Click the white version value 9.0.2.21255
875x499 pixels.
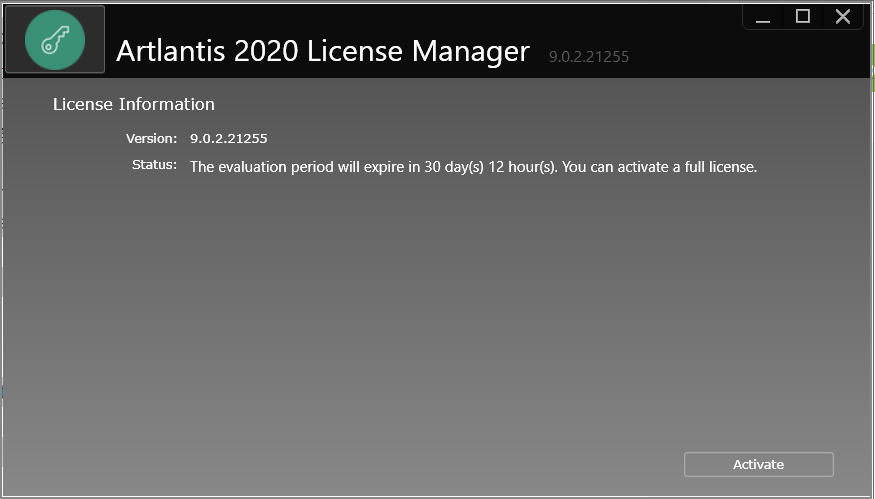pos(228,138)
